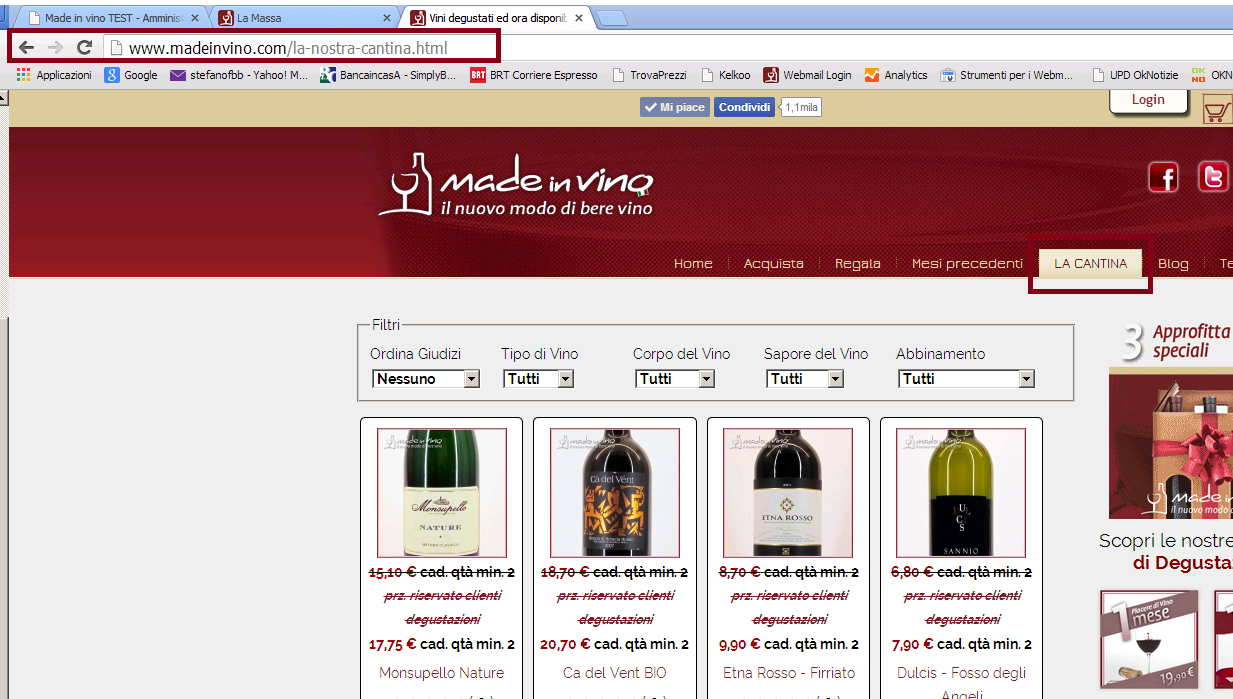Open the Facebook social icon
Screen dimensions: 1233x699
coord(1163,177)
